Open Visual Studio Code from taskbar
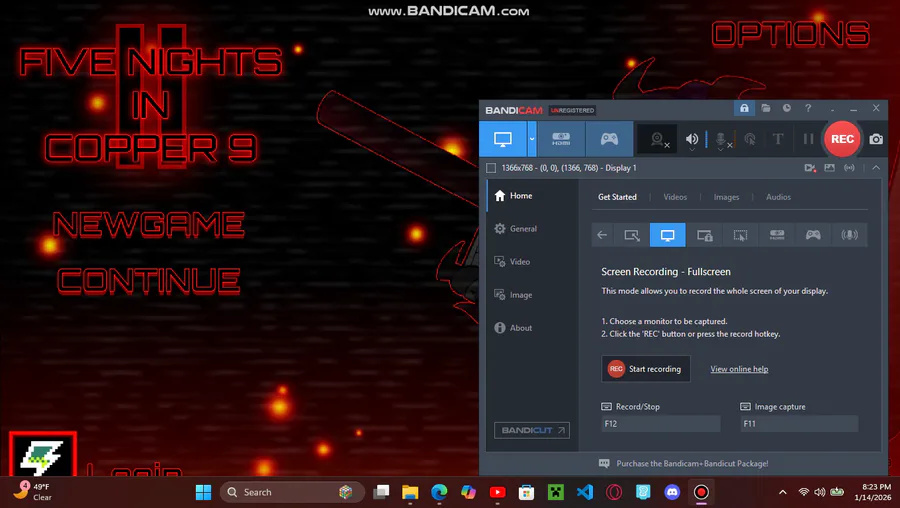The height and width of the screenshot is (508, 900). pyautogui.click(x=585, y=492)
